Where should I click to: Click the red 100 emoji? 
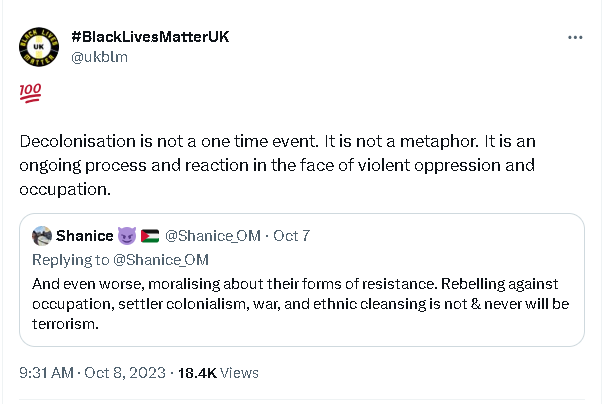[x=28, y=92]
